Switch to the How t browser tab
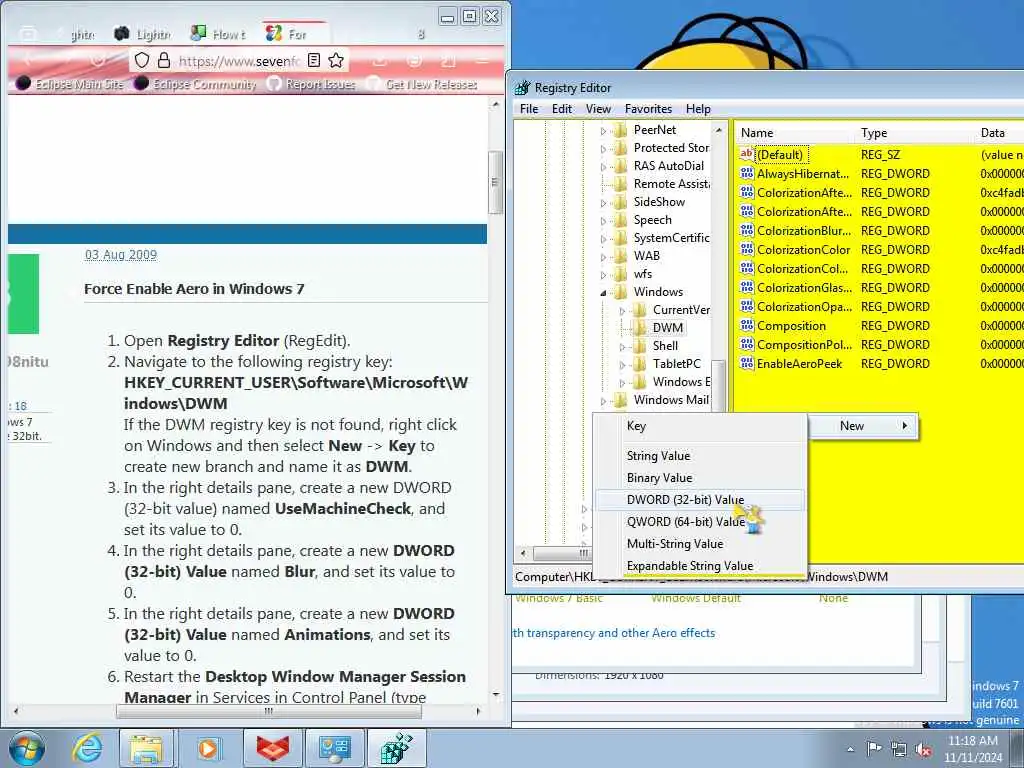This screenshot has width=1024, height=768. pyautogui.click(x=218, y=34)
